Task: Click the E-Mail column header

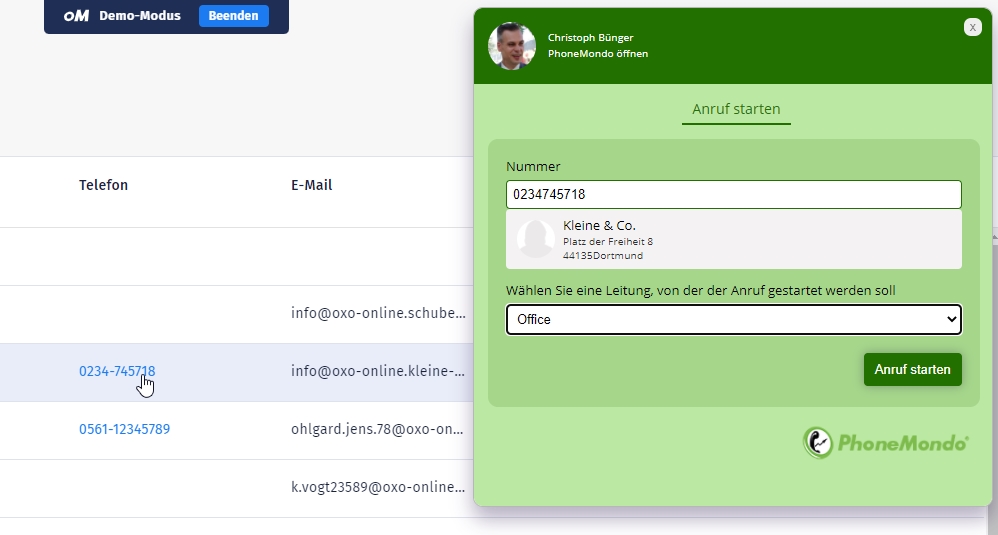Action: pyautogui.click(x=311, y=185)
